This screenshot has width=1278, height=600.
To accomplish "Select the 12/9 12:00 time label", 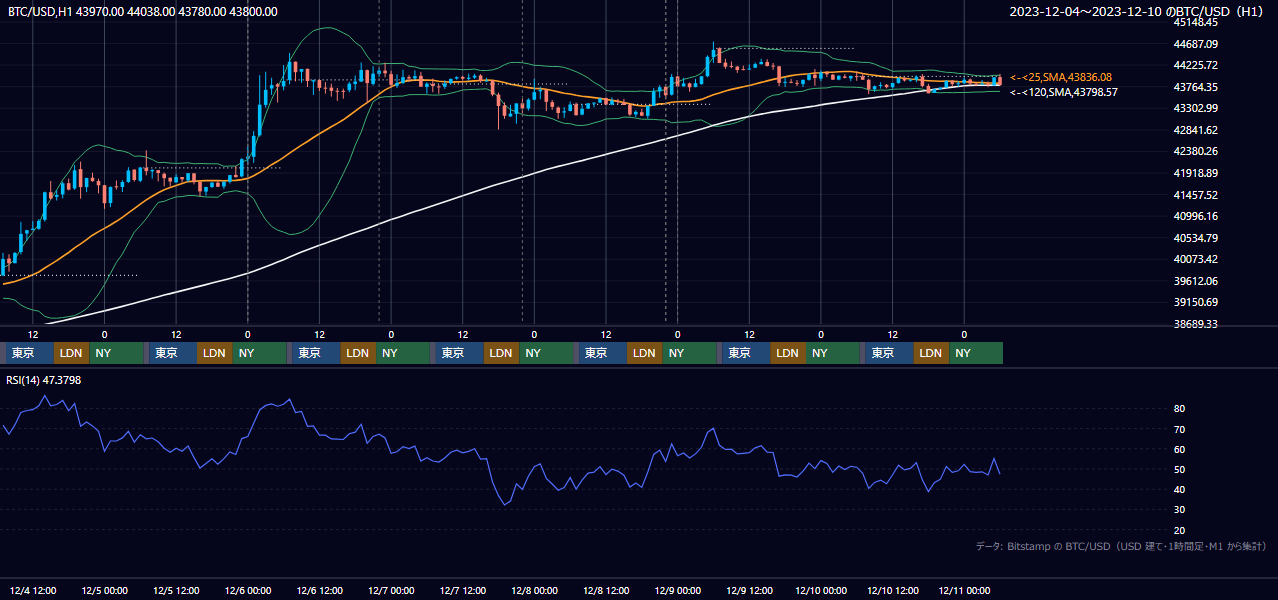I will coord(750,591).
